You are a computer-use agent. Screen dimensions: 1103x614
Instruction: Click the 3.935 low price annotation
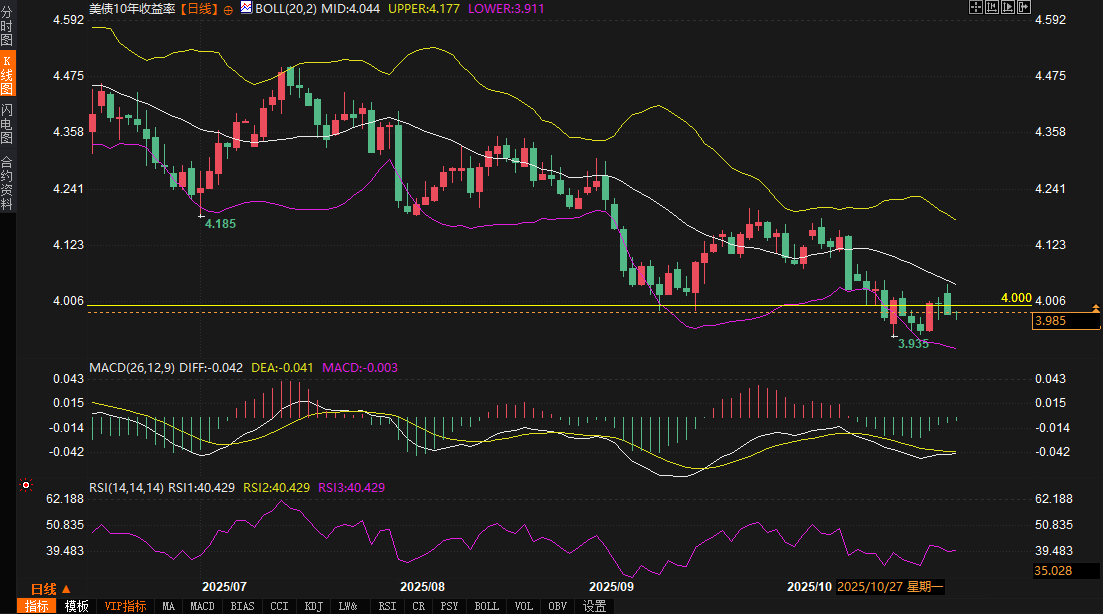click(913, 344)
